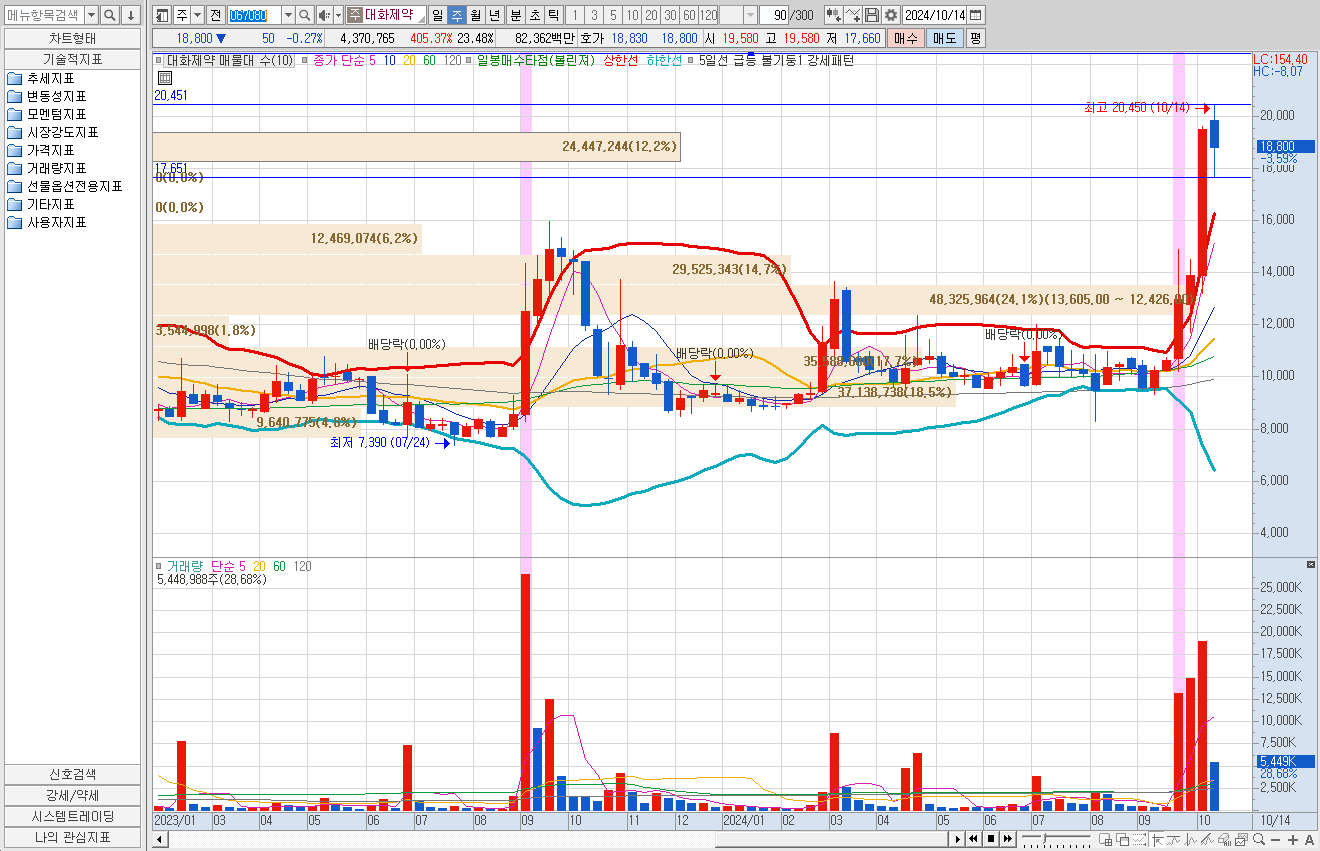The height and width of the screenshot is (851, 1320).
Task: Open the menu search dropdown arrow
Action: [91, 15]
